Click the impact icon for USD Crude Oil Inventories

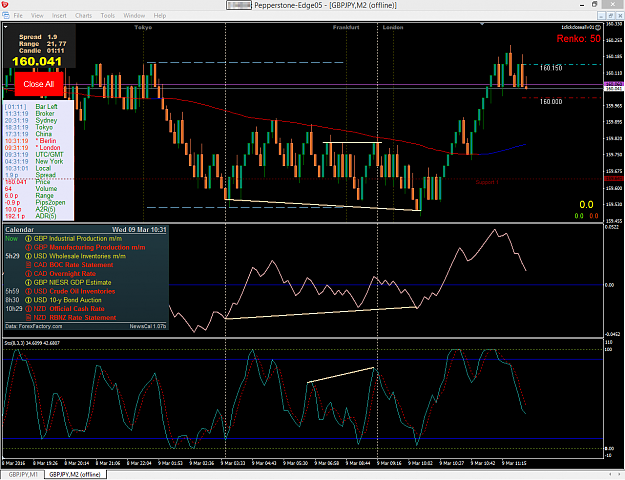click(28, 291)
